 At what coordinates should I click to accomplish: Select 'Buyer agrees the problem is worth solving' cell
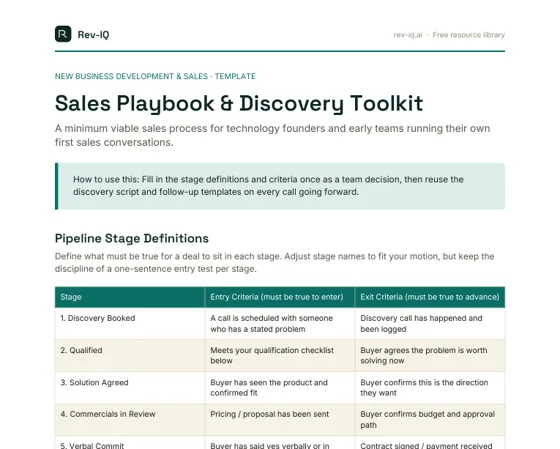coord(430,356)
